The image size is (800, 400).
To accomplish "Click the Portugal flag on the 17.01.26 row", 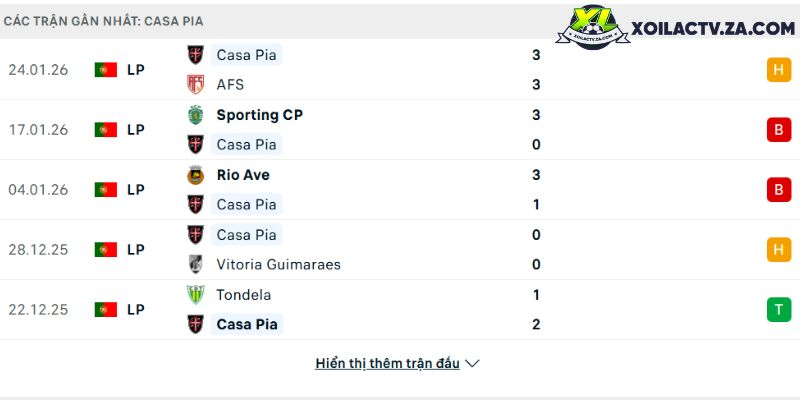I will click(x=106, y=130).
